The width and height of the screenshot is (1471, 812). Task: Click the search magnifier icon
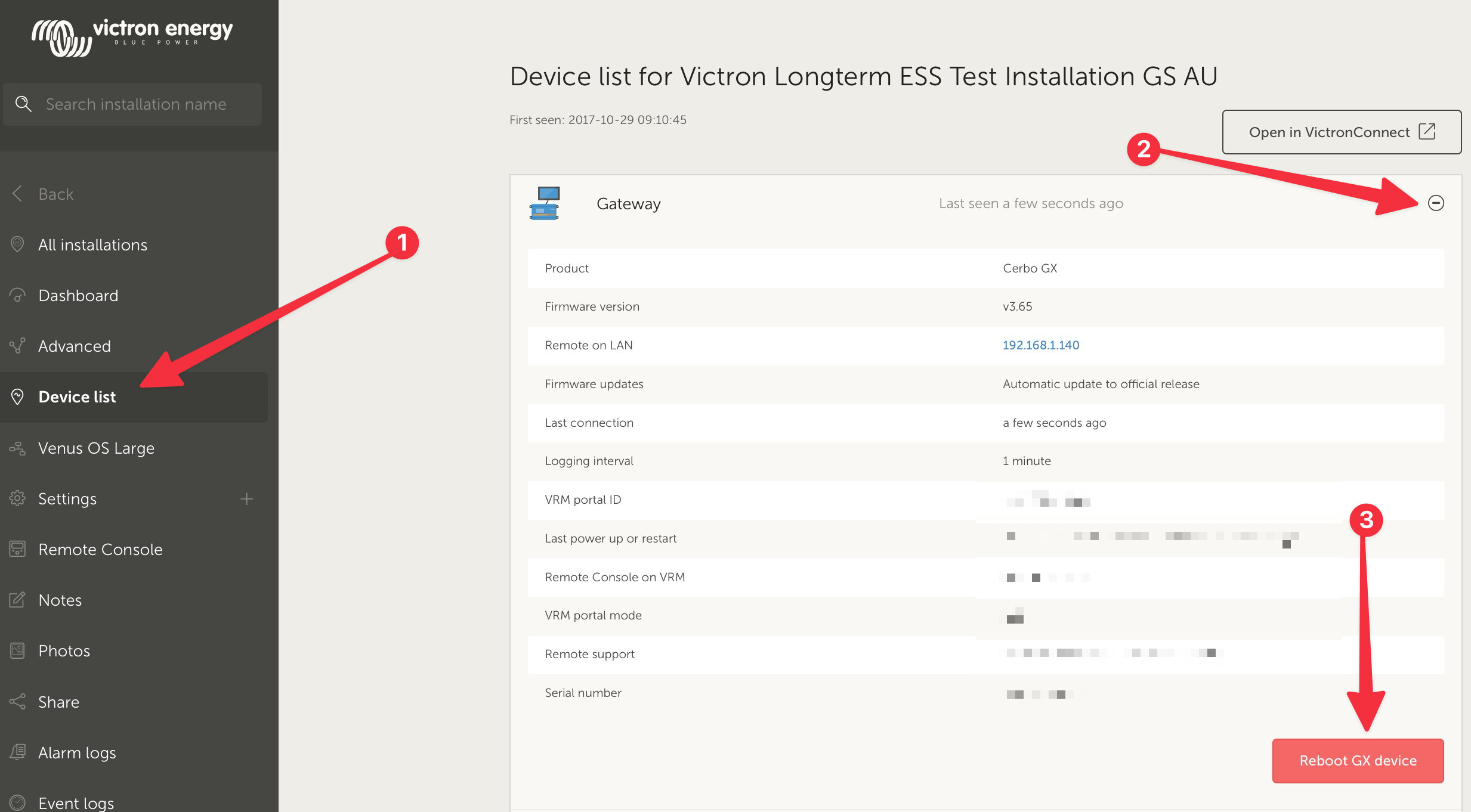click(23, 104)
